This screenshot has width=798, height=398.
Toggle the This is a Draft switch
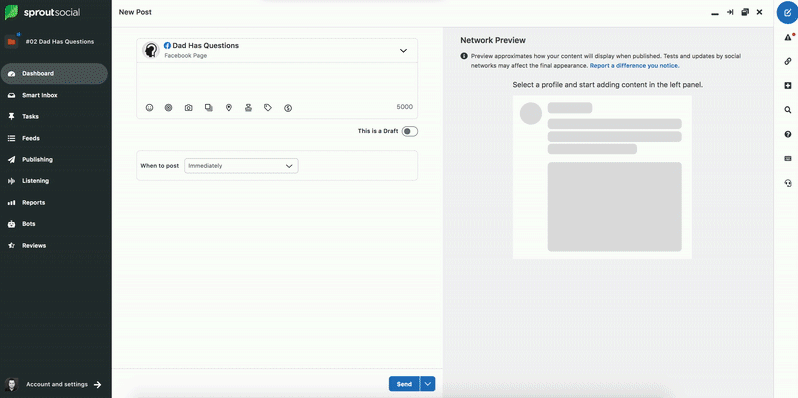click(x=410, y=131)
